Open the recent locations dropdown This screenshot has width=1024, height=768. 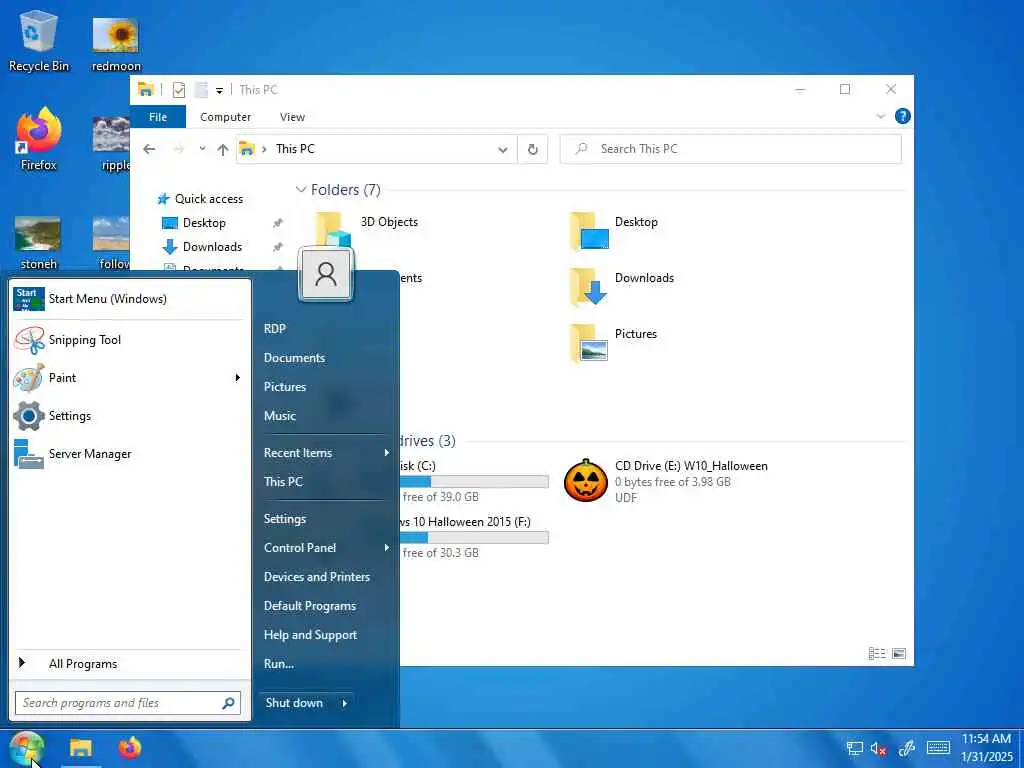point(202,149)
